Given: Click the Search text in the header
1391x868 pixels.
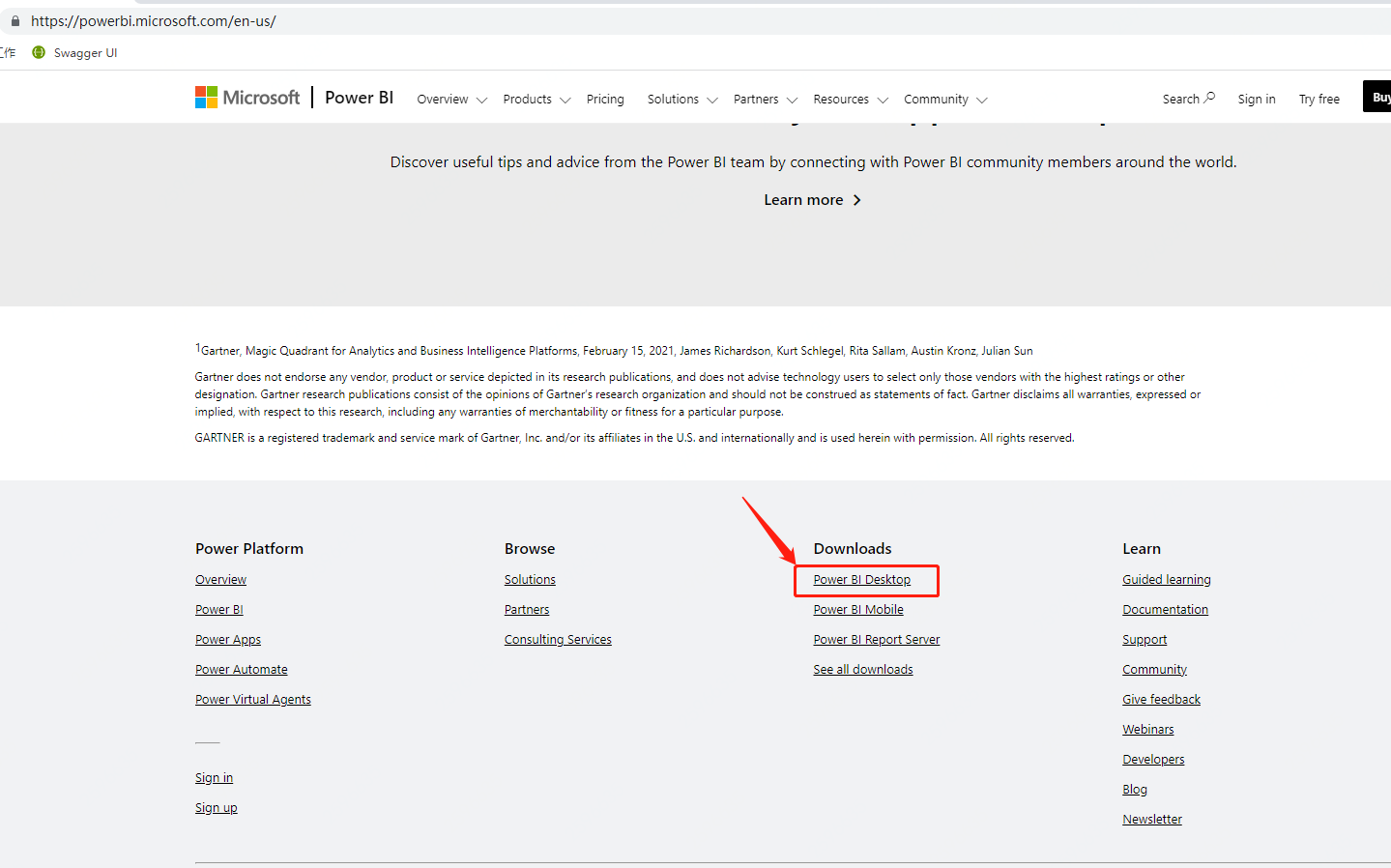Looking at the screenshot, I should pyautogui.click(x=1181, y=100).
